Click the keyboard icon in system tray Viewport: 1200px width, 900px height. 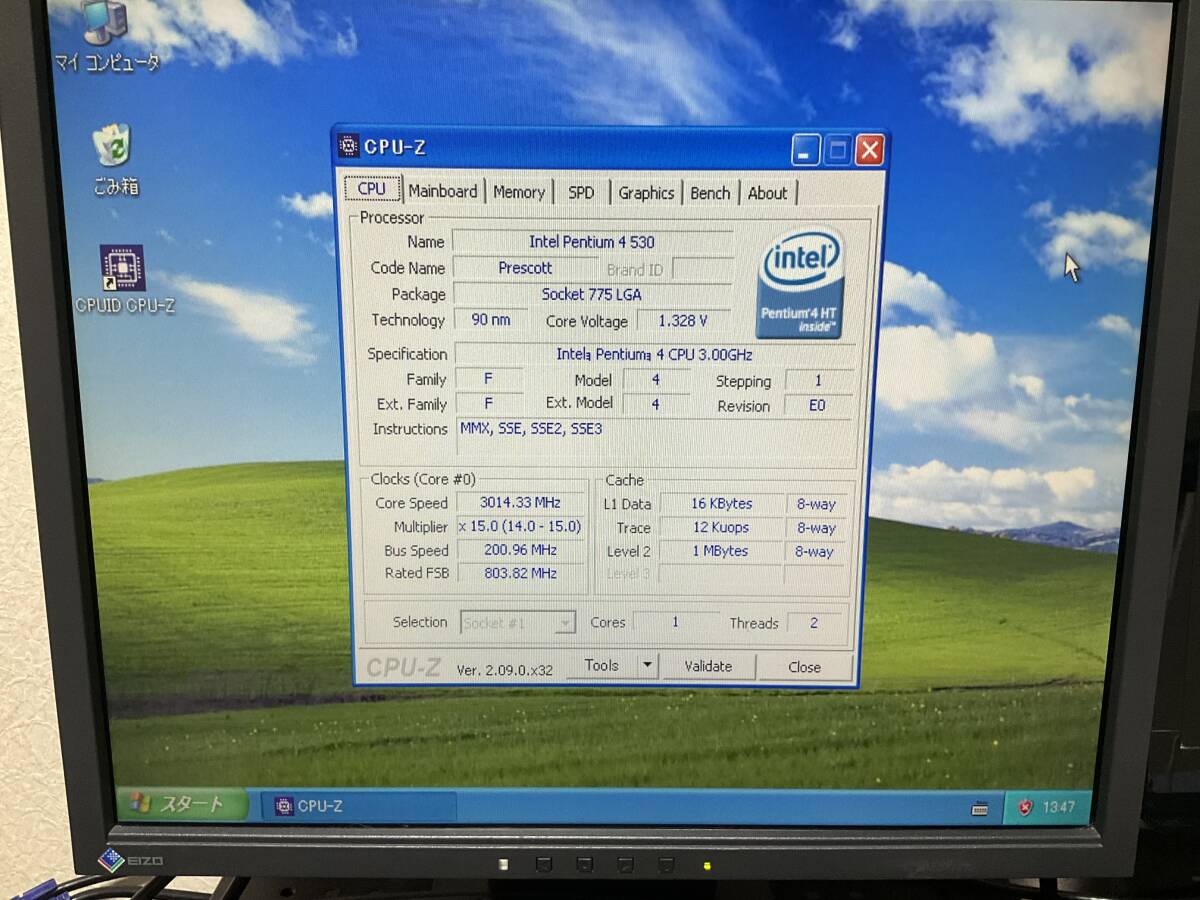point(979,808)
